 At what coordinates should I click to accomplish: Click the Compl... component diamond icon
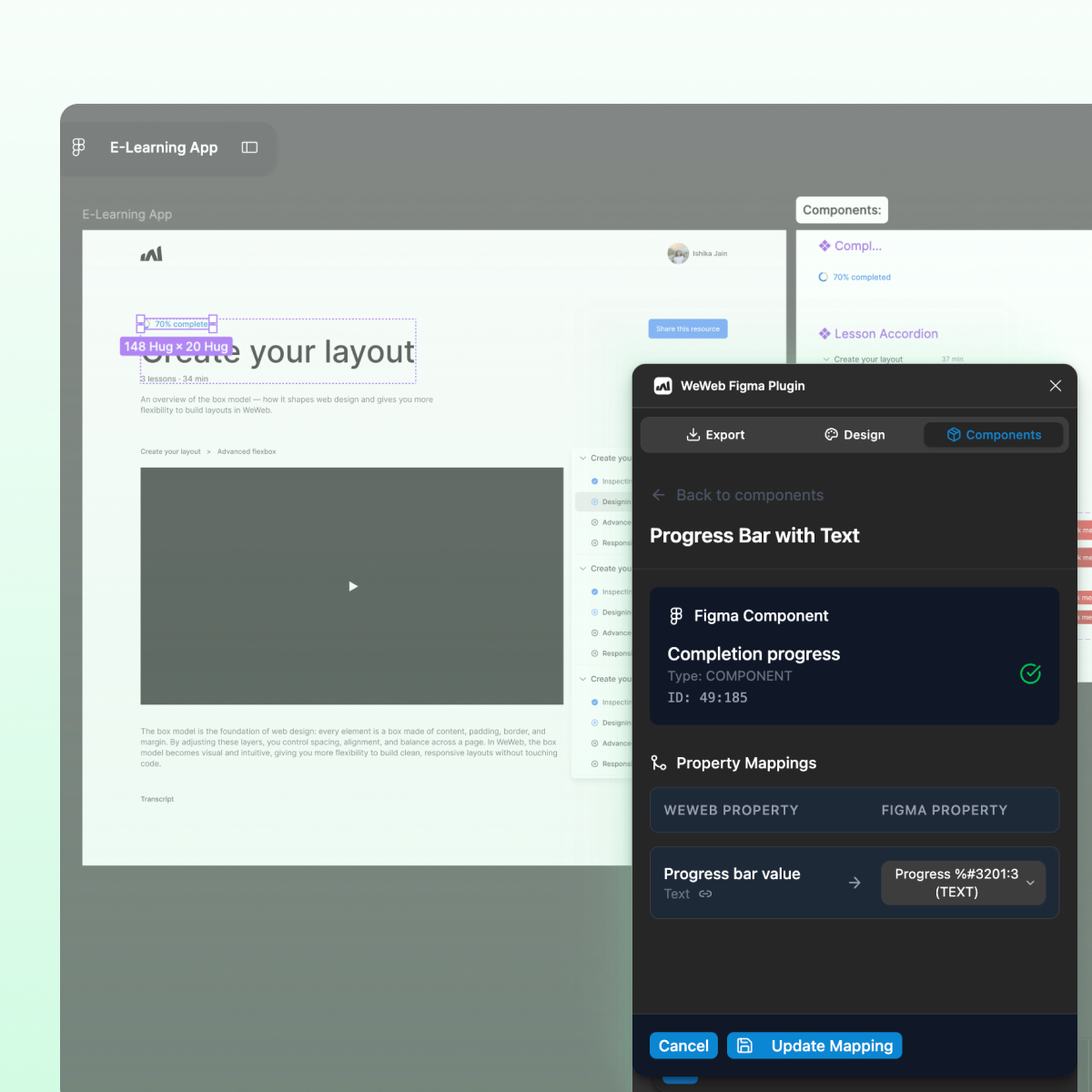coord(824,246)
